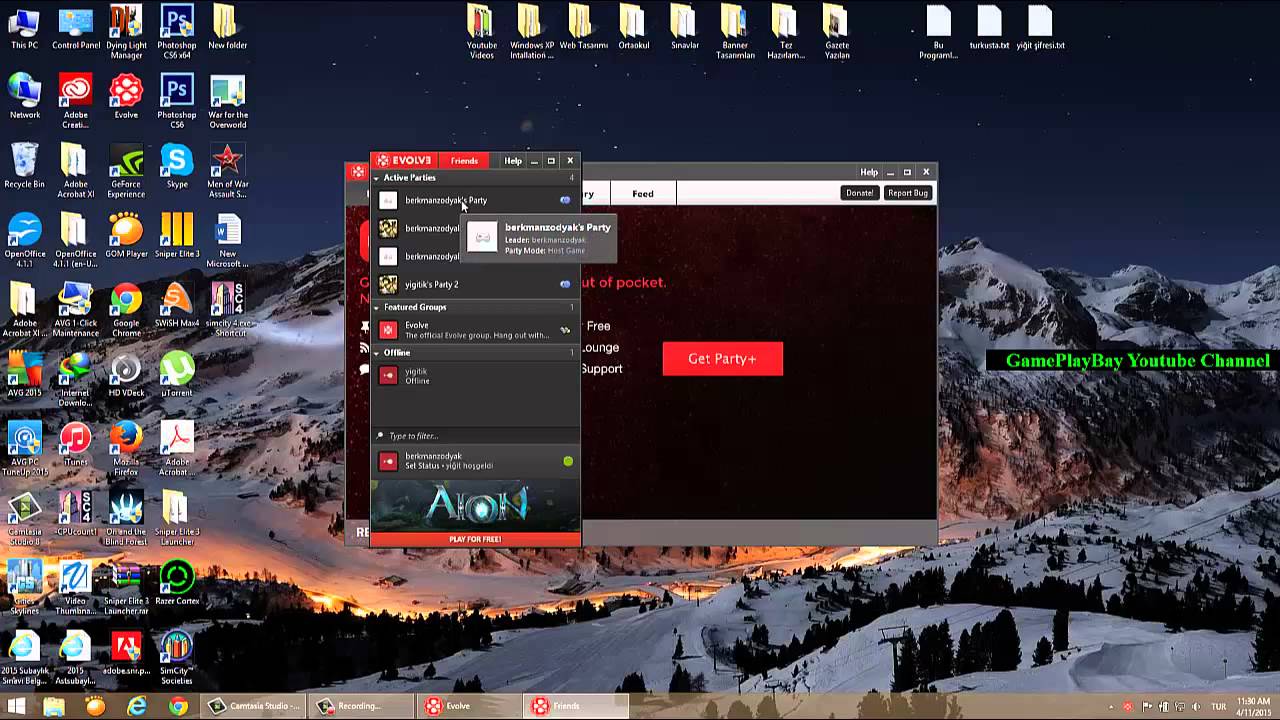This screenshot has height=720, width=1280.
Task: Switch to Camtasia Studio in the taskbar
Action: coord(253,706)
